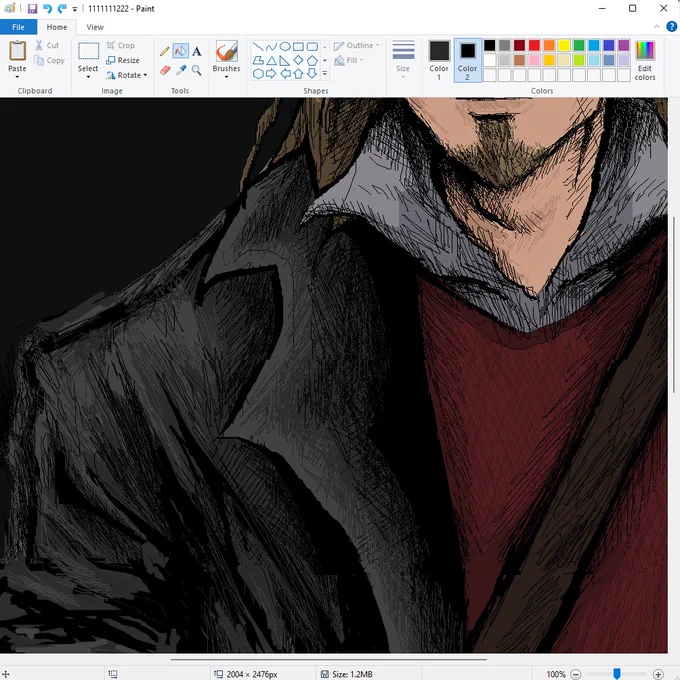
Task: Click the Resize button
Action: pos(123,60)
